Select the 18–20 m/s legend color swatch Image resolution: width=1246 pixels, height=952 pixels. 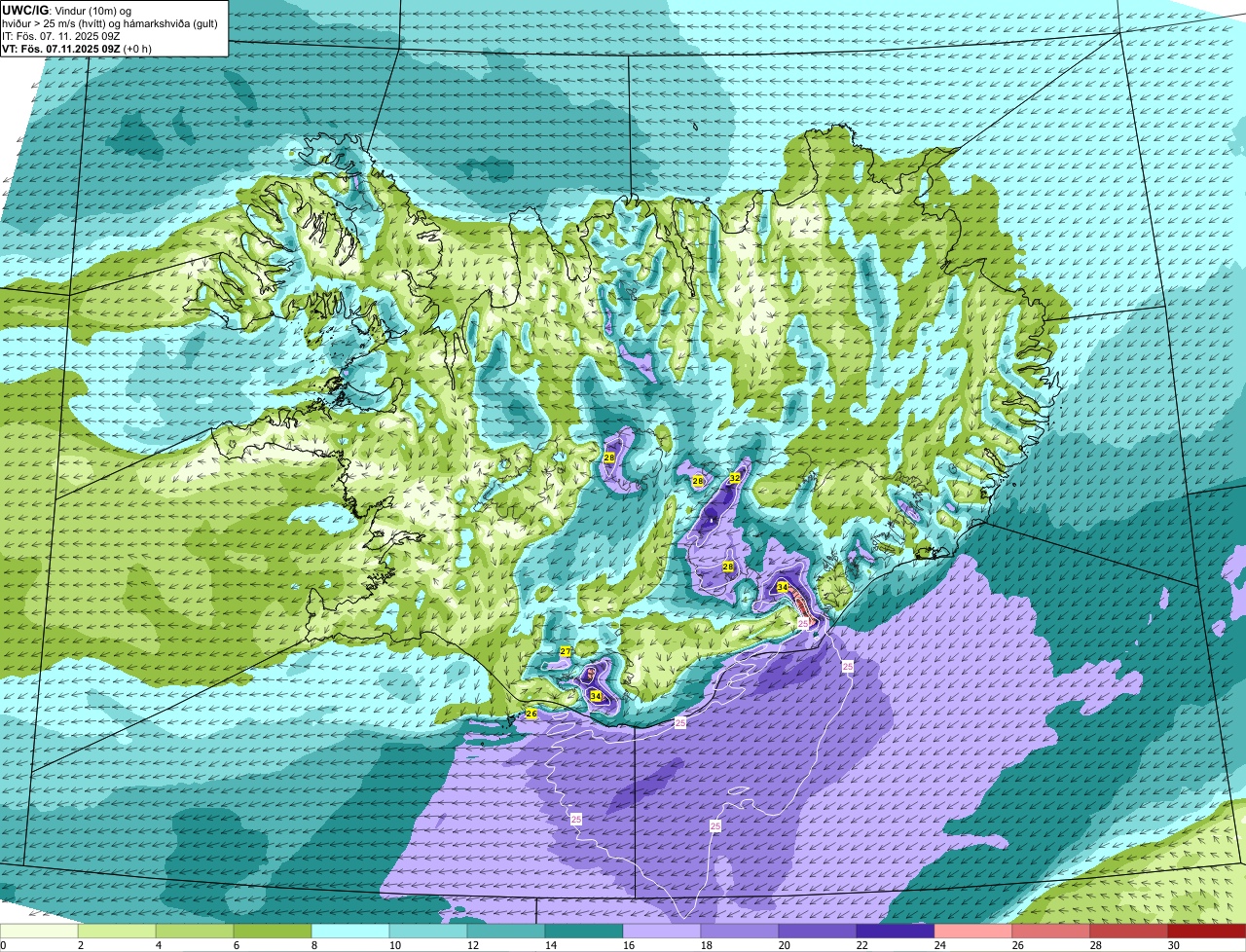point(740,932)
